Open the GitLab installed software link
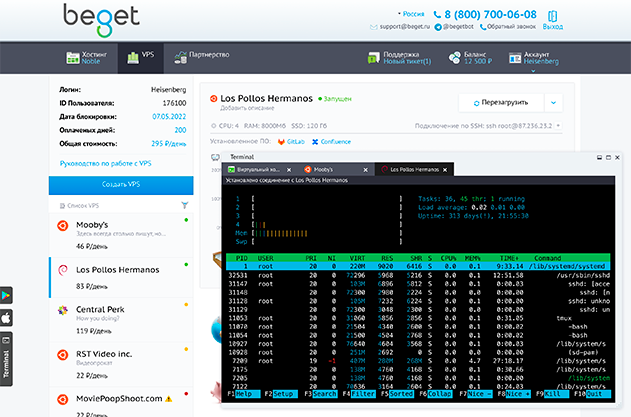 pyautogui.click(x=291, y=142)
